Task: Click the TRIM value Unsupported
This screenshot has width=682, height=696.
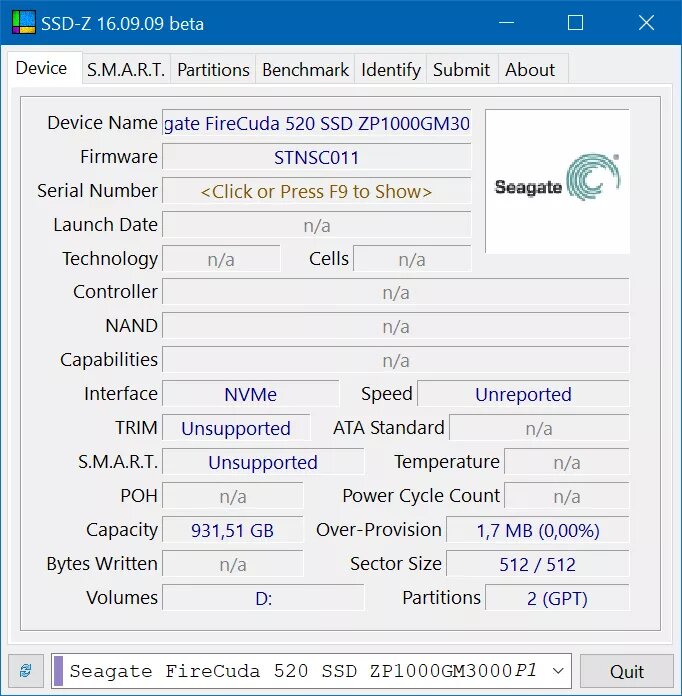Action: (x=236, y=428)
